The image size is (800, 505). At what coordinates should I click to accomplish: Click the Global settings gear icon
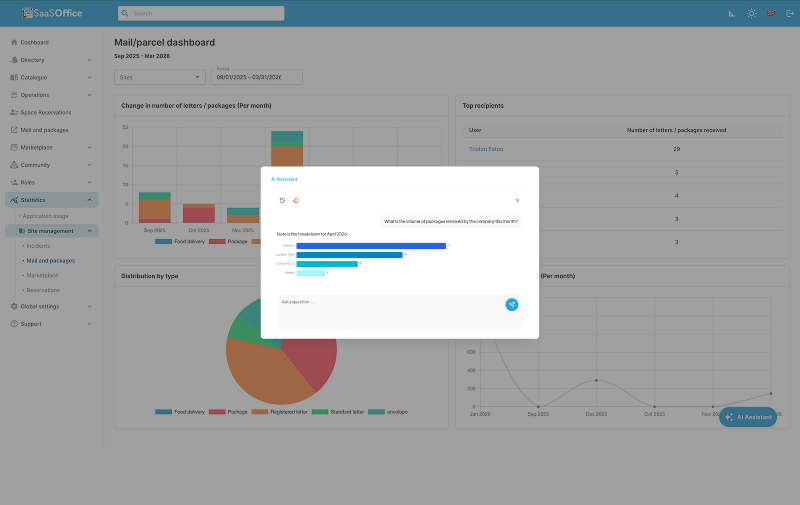coord(14,306)
